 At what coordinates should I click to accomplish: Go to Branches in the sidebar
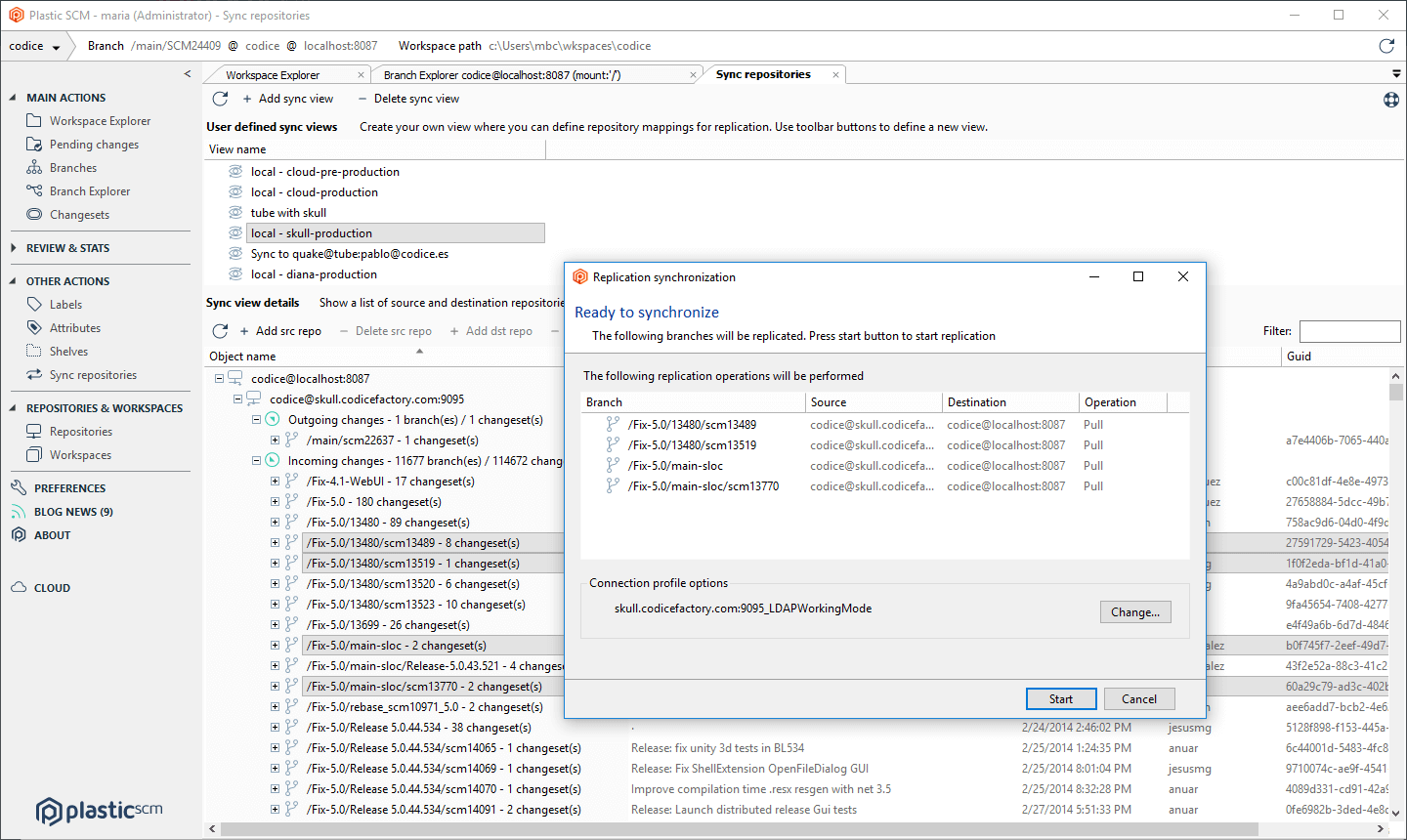[x=73, y=168]
